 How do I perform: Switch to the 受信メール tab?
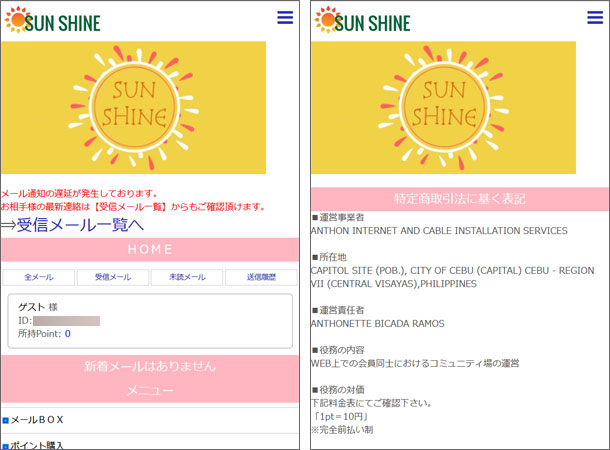(x=113, y=277)
